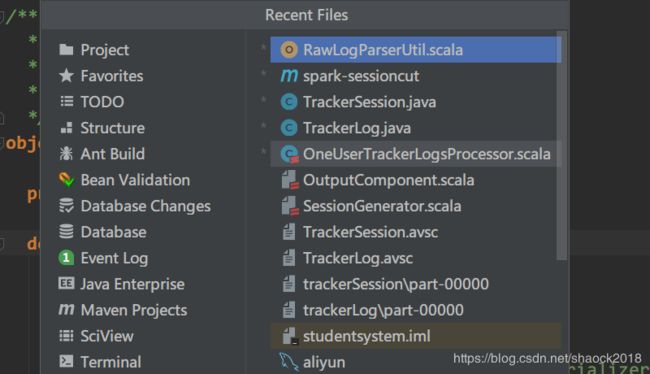Open the Ant Build bug icon
Screen dimensions: 650x374
(66, 154)
